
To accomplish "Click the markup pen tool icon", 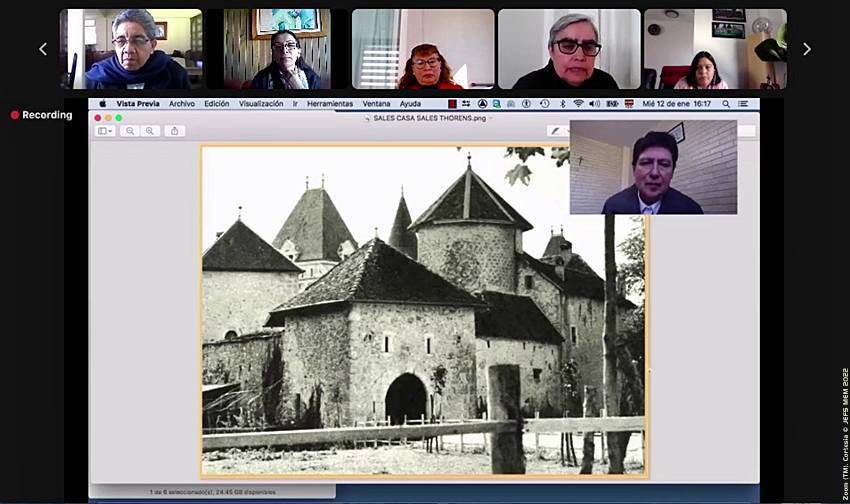I will 556,131.
